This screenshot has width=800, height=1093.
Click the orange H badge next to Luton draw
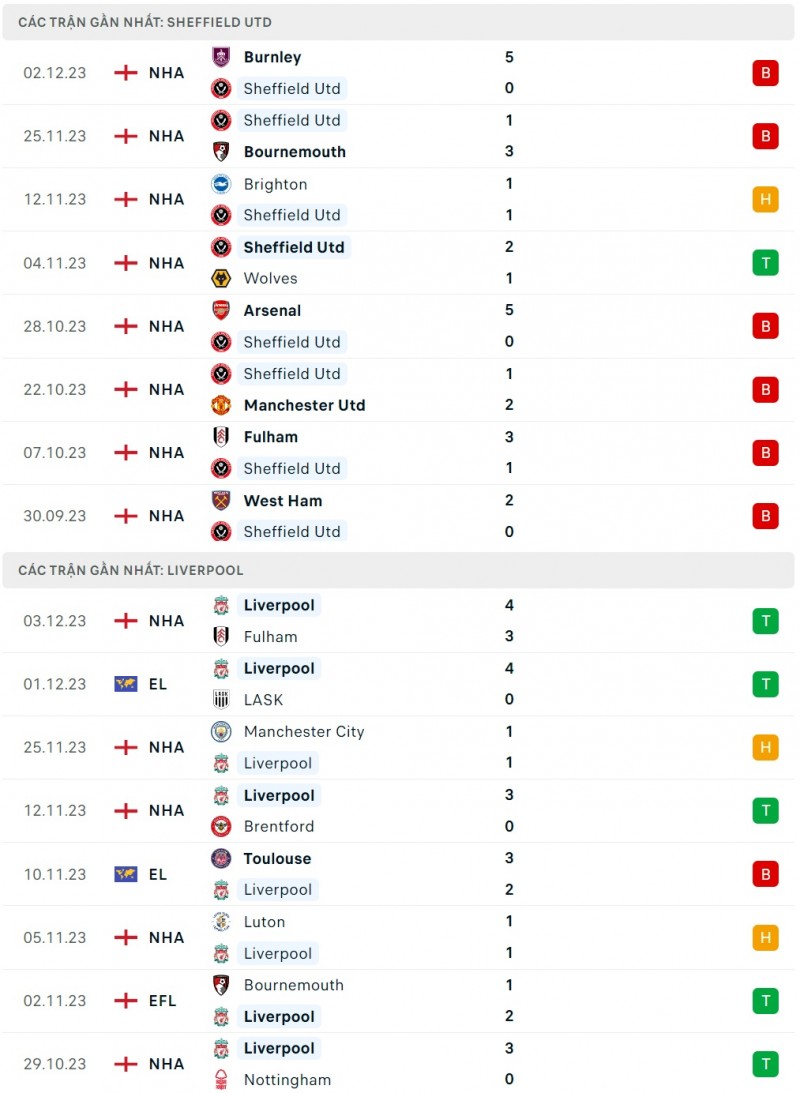coord(765,937)
